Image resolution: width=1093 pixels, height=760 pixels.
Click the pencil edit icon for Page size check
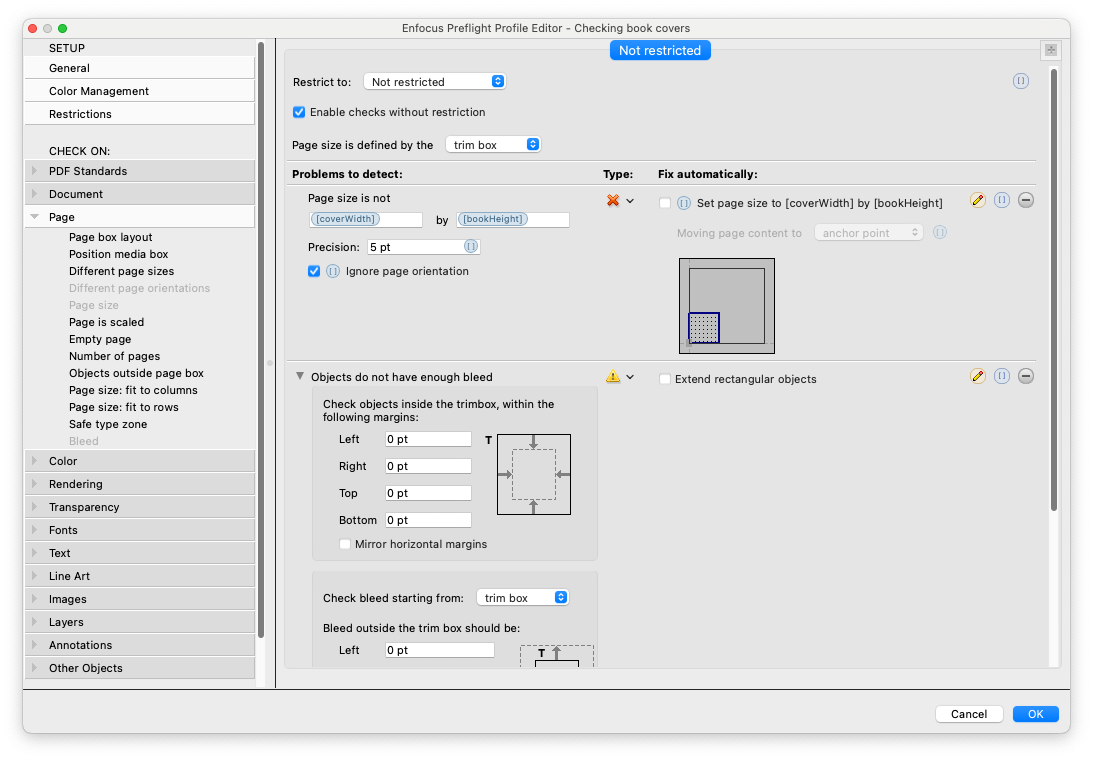coord(977,200)
